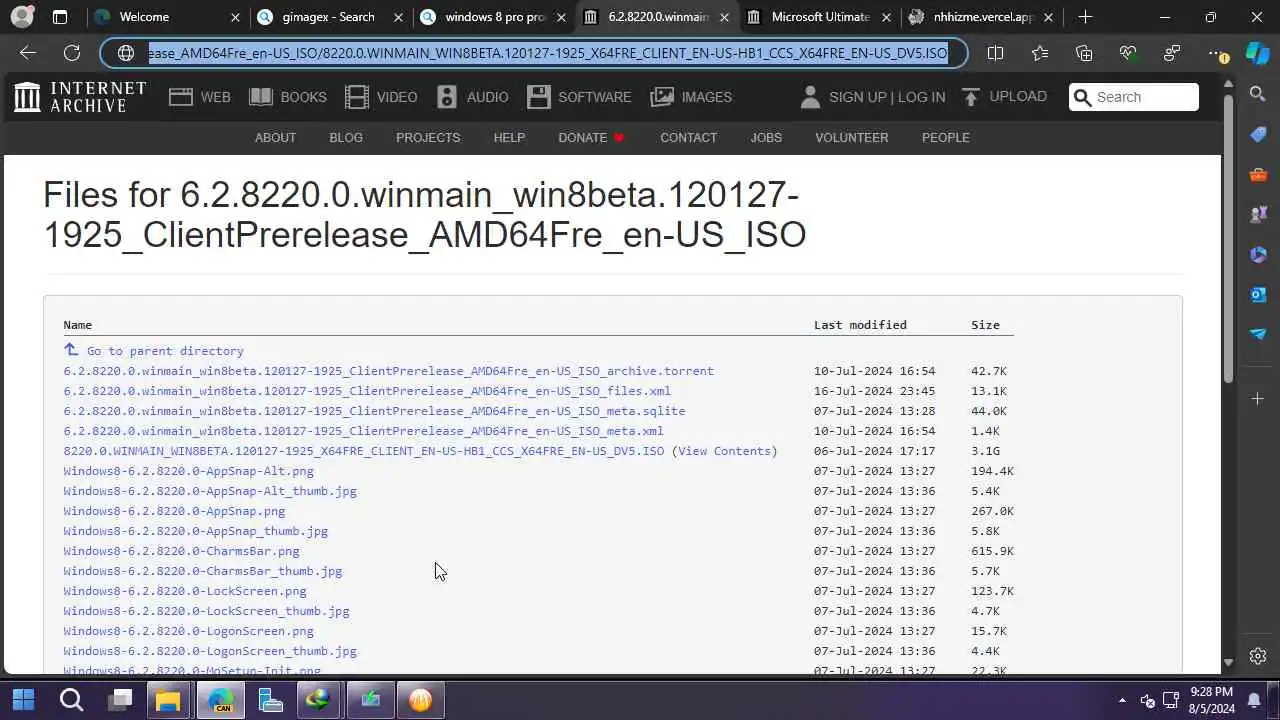Open the Copilot sidebar icon
This screenshot has height=720, width=1280.
click(1258, 53)
